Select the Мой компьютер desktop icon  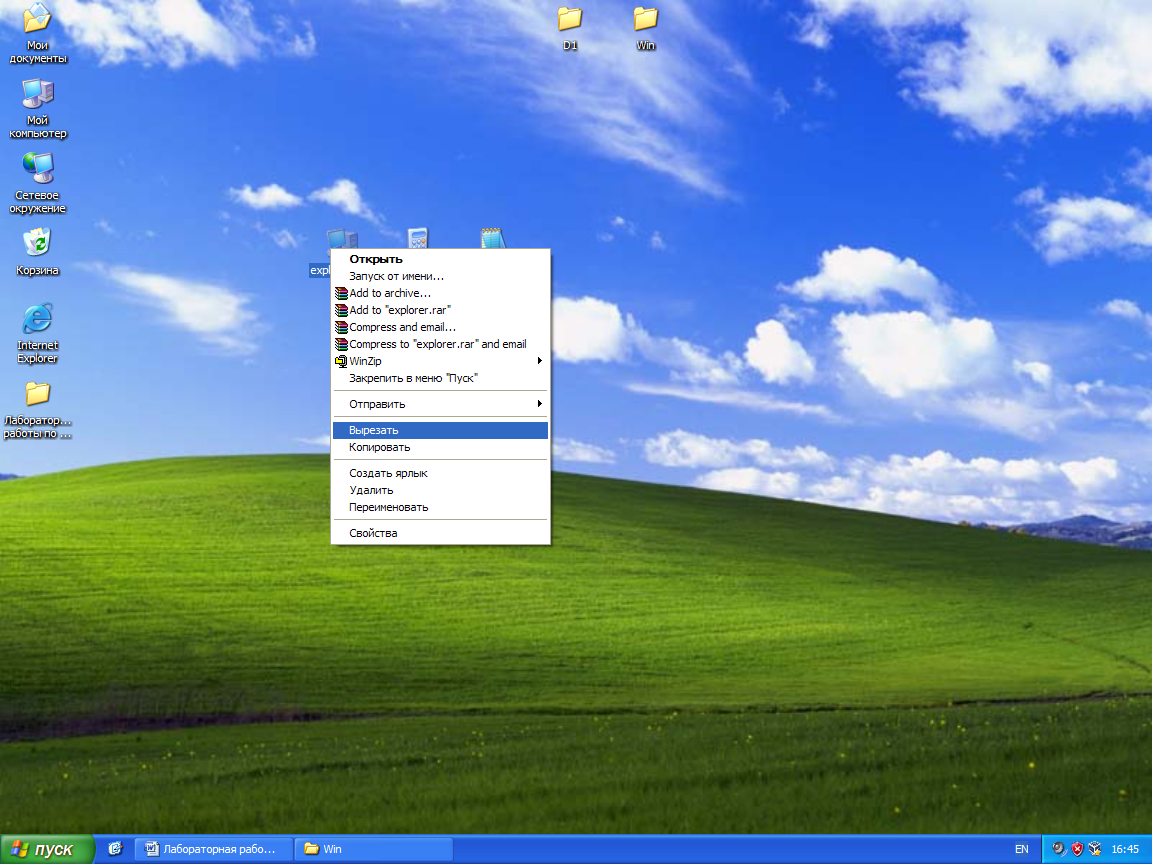pyautogui.click(x=37, y=108)
